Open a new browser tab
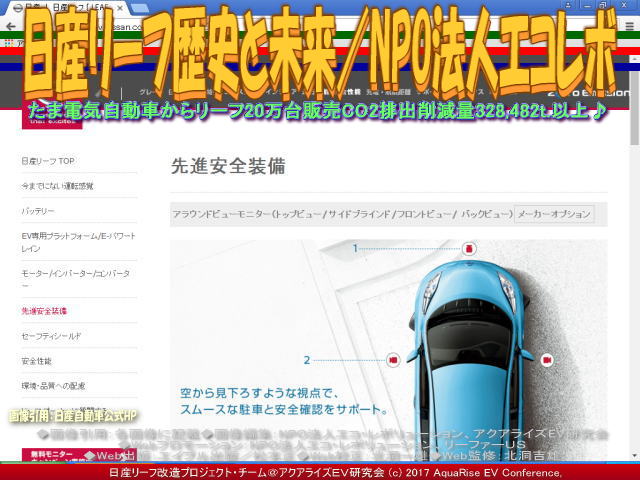This screenshot has width=640, height=480. pos(139,8)
